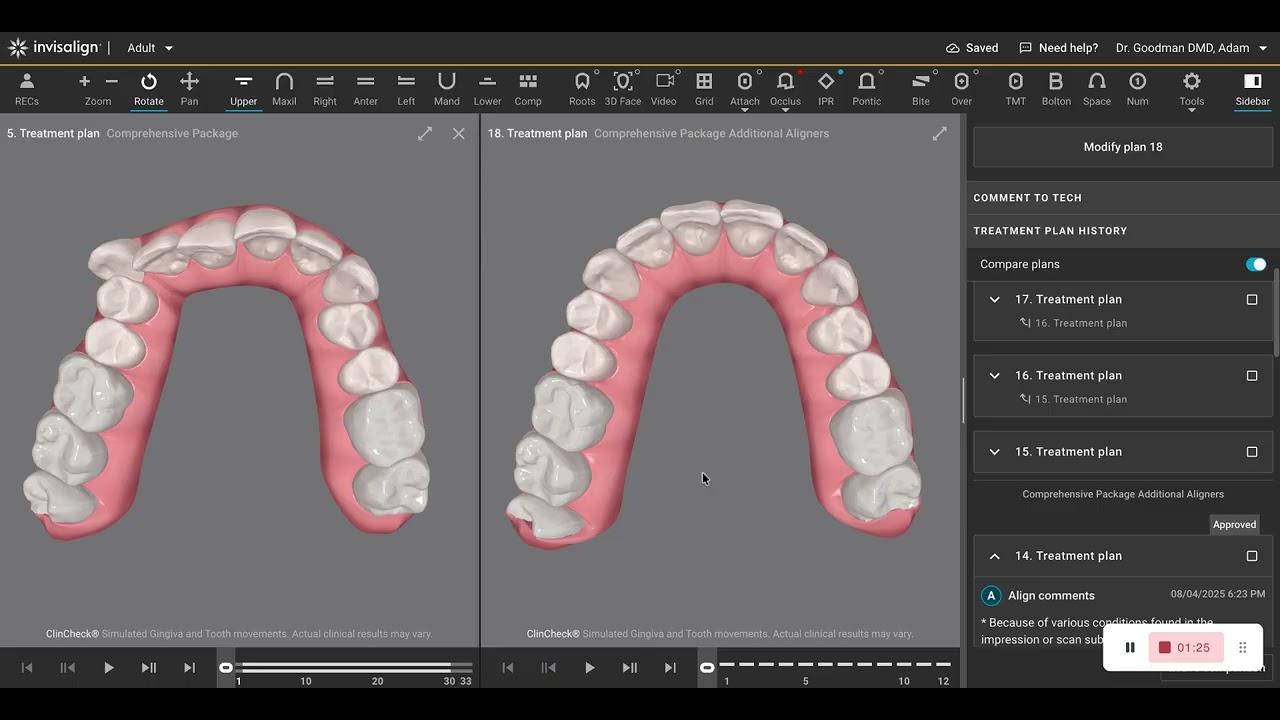Image resolution: width=1280 pixels, height=720 pixels.
Task: Open the doctor account dropdown
Action: [1192, 48]
